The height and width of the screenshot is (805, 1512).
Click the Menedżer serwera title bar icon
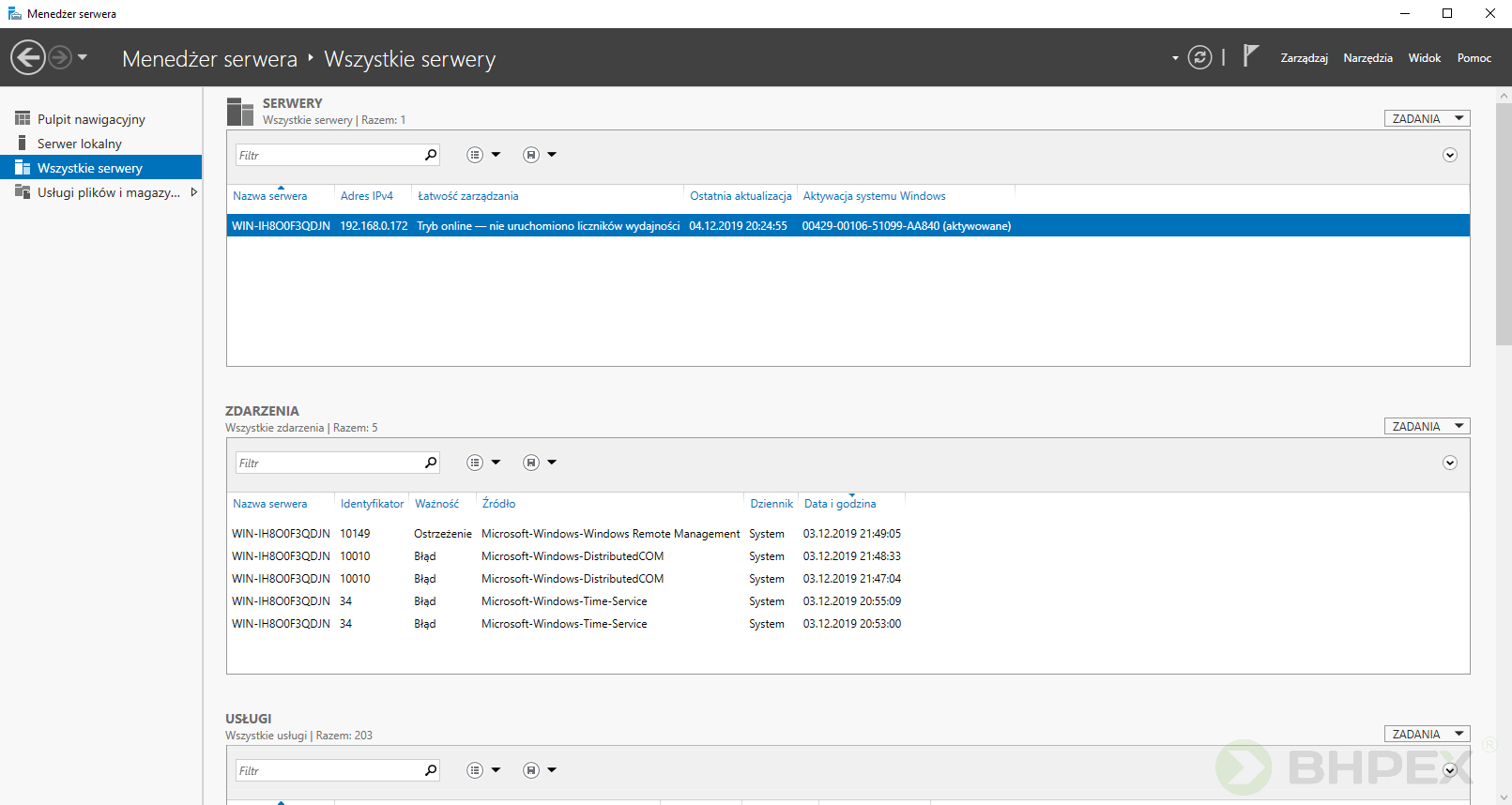click(14, 13)
